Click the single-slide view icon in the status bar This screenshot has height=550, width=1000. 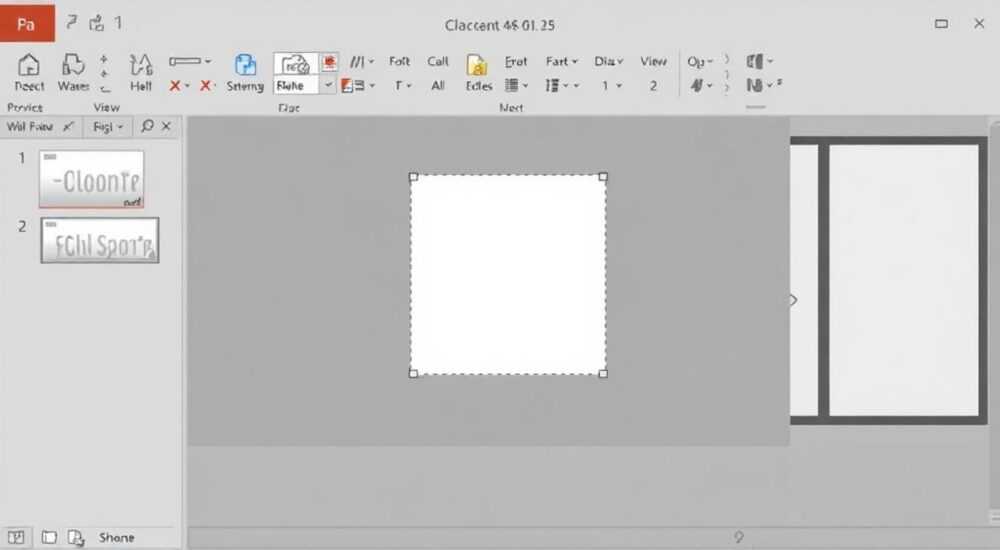pos(49,537)
